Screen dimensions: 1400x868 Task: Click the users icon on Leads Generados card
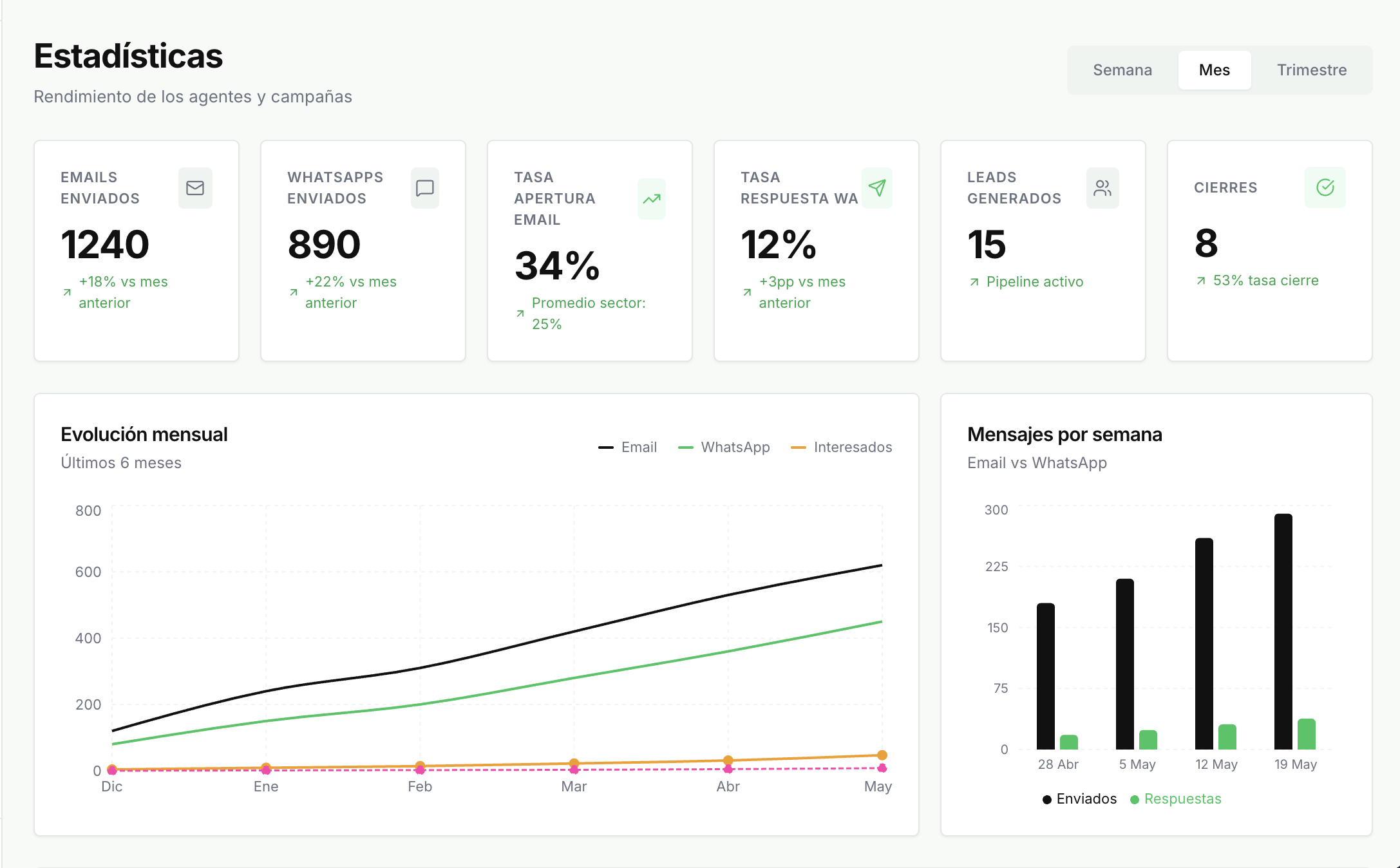pos(1102,188)
